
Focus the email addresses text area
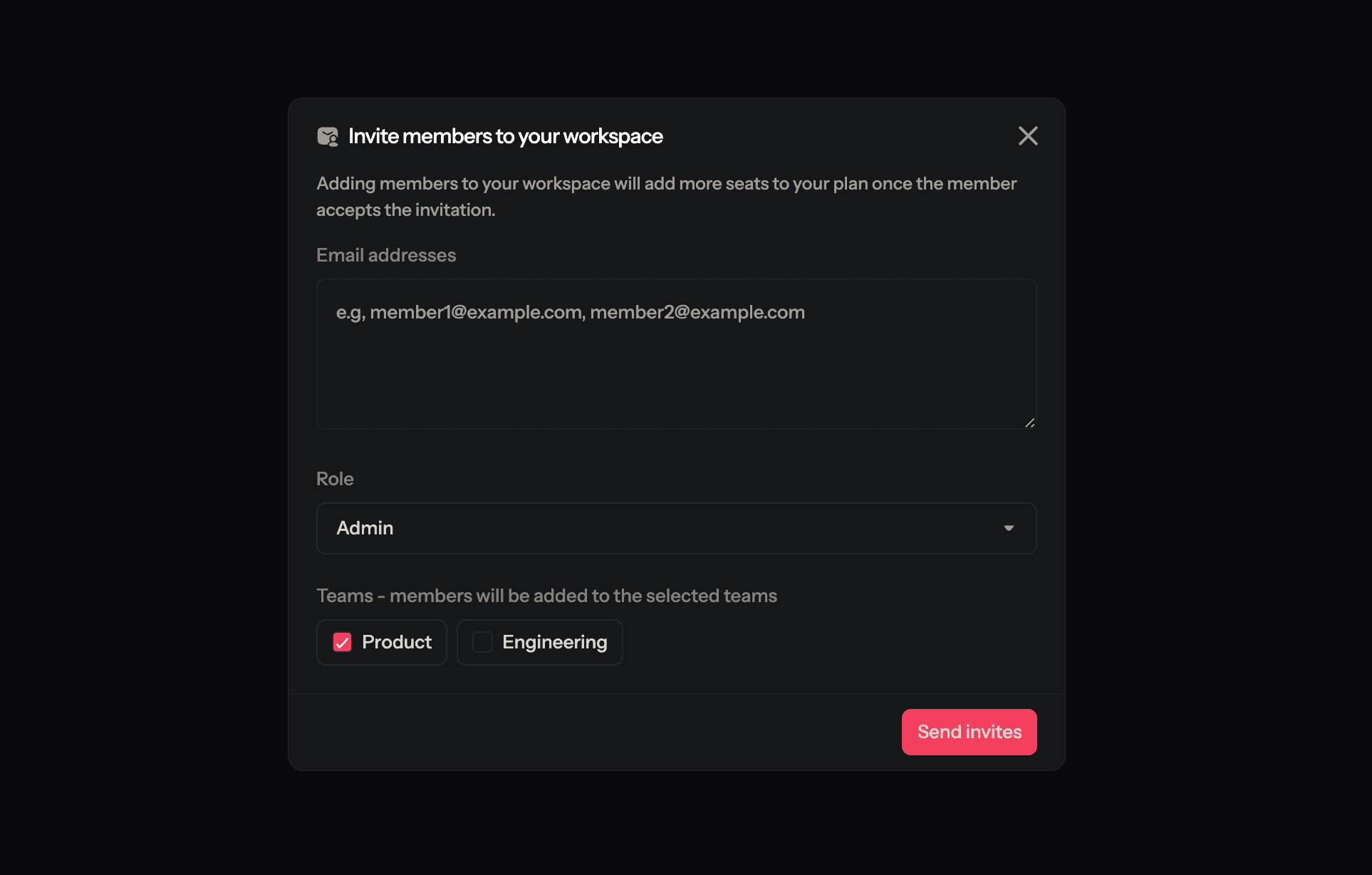pyautogui.click(x=675, y=371)
